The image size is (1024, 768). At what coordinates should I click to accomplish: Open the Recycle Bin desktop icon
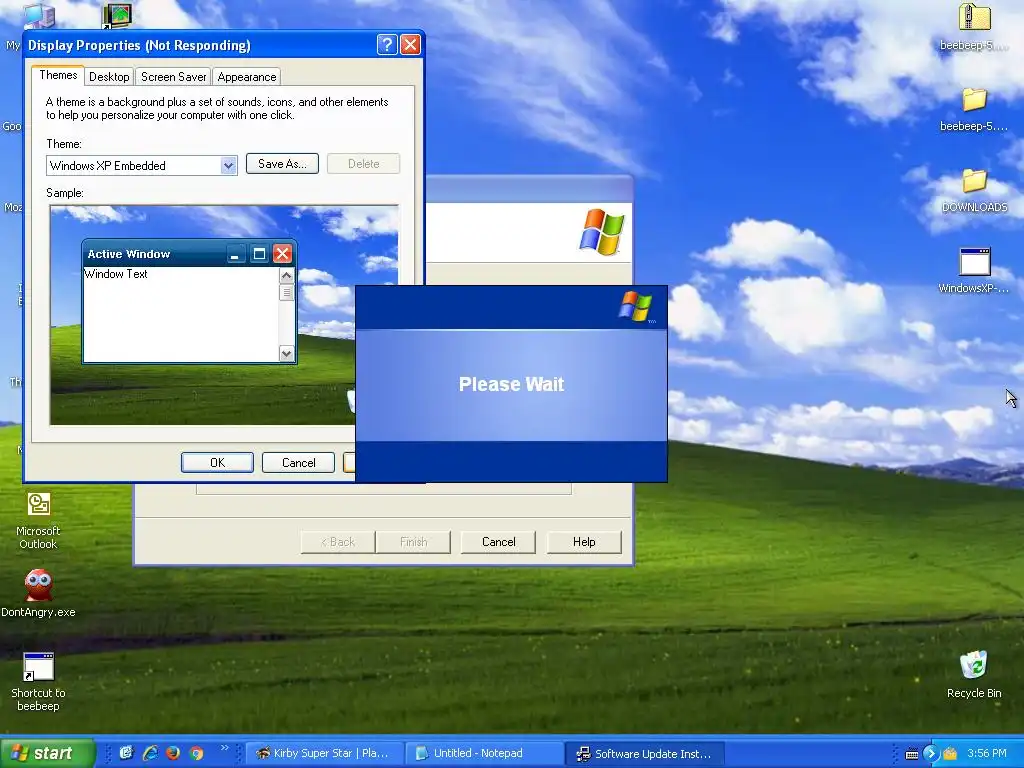tap(974, 675)
